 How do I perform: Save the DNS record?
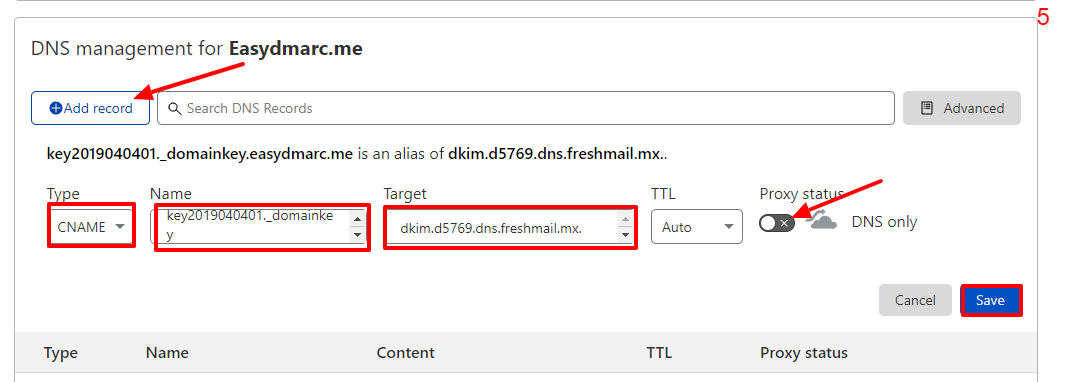(991, 300)
